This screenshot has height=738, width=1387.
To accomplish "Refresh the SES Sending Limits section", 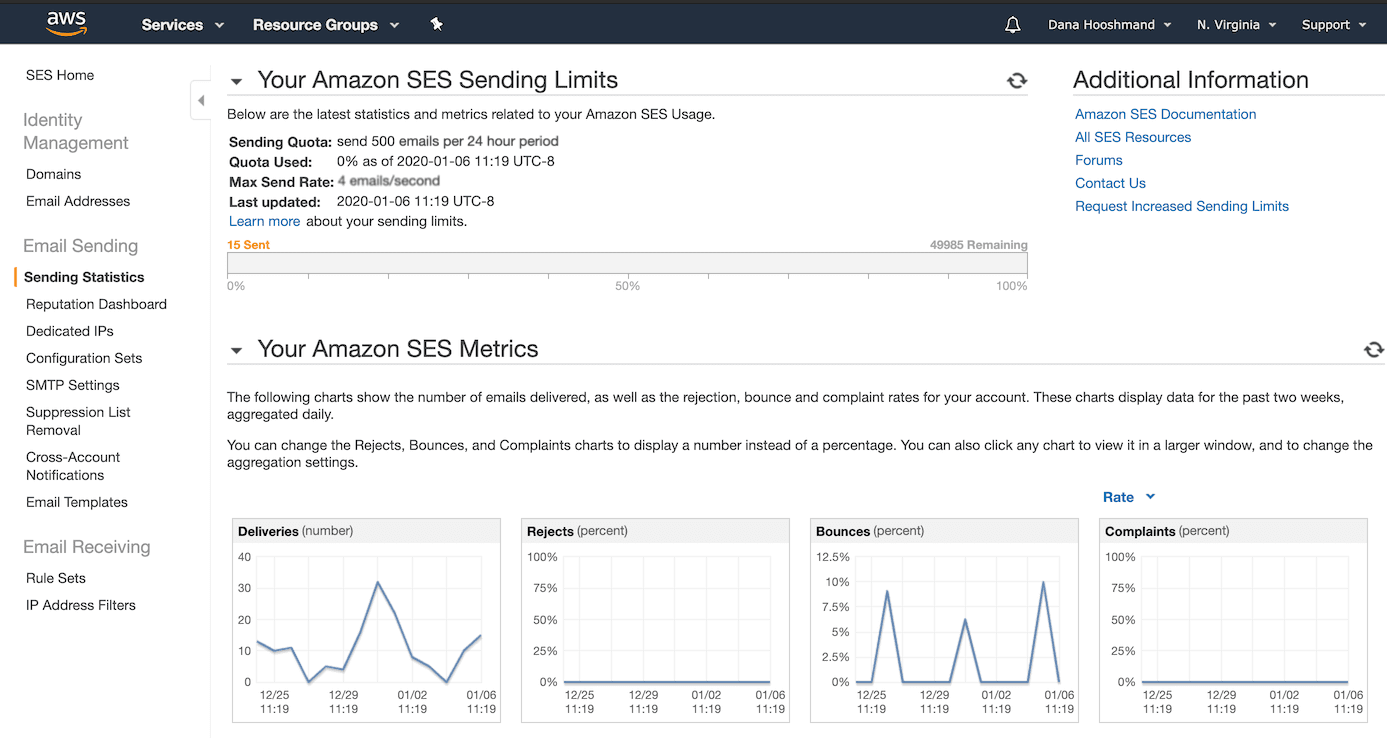I will click(x=1017, y=81).
